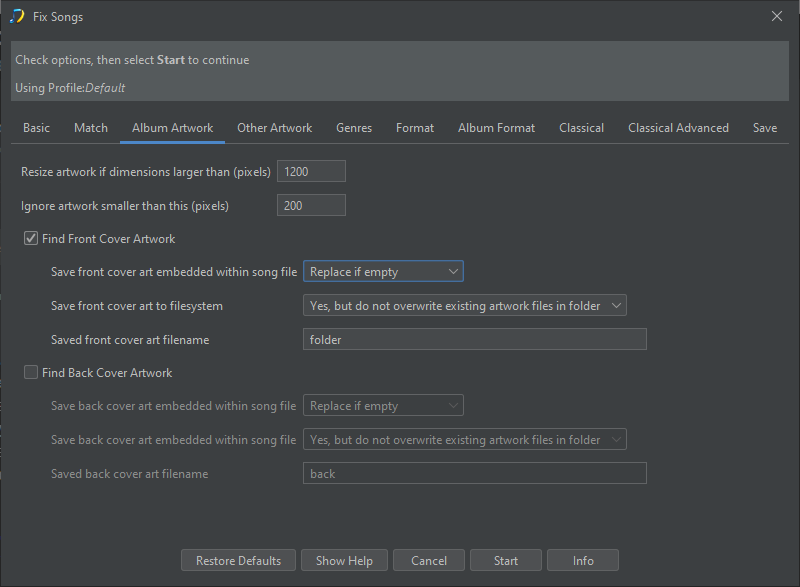Switch to the Basic tab
Viewport: 800px width, 587px height.
(x=36, y=128)
